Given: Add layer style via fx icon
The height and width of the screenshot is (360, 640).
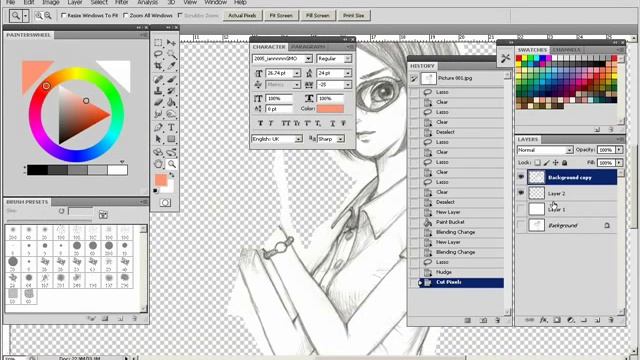Looking at the screenshot, I should 544,320.
